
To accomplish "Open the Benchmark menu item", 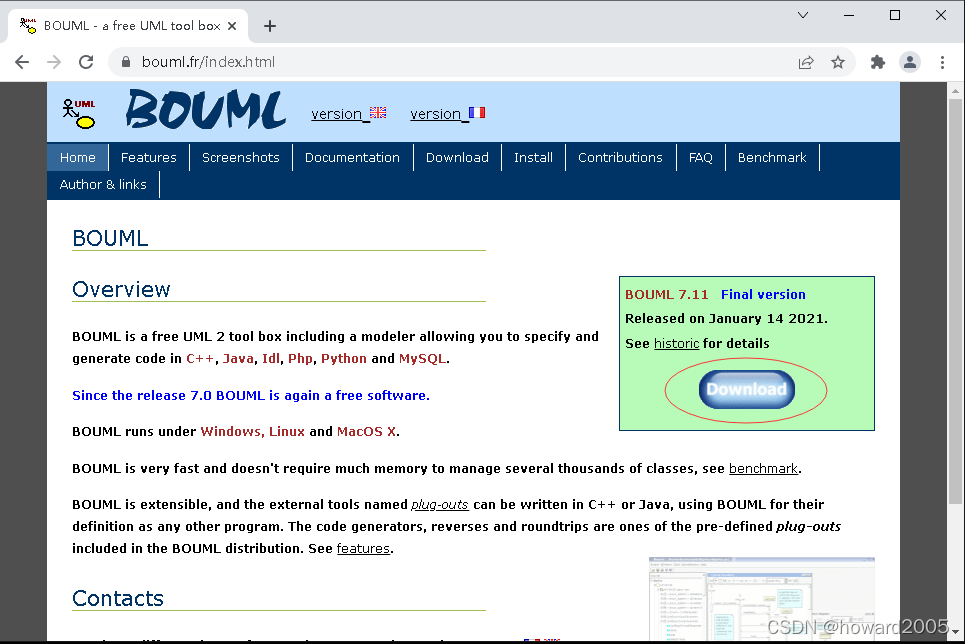I will (x=772, y=158).
